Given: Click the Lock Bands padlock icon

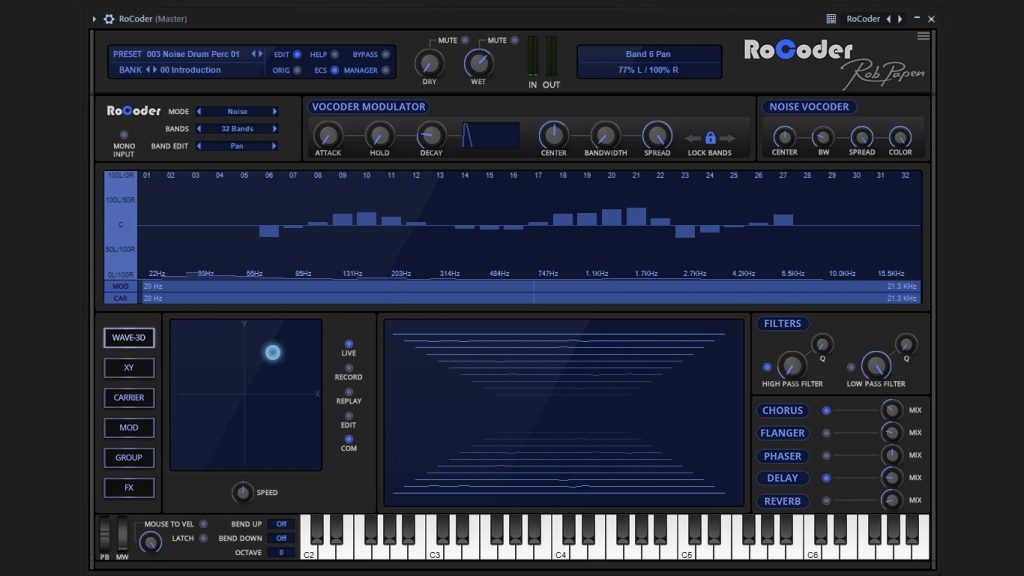Looking at the screenshot, I should pos(711,138).
